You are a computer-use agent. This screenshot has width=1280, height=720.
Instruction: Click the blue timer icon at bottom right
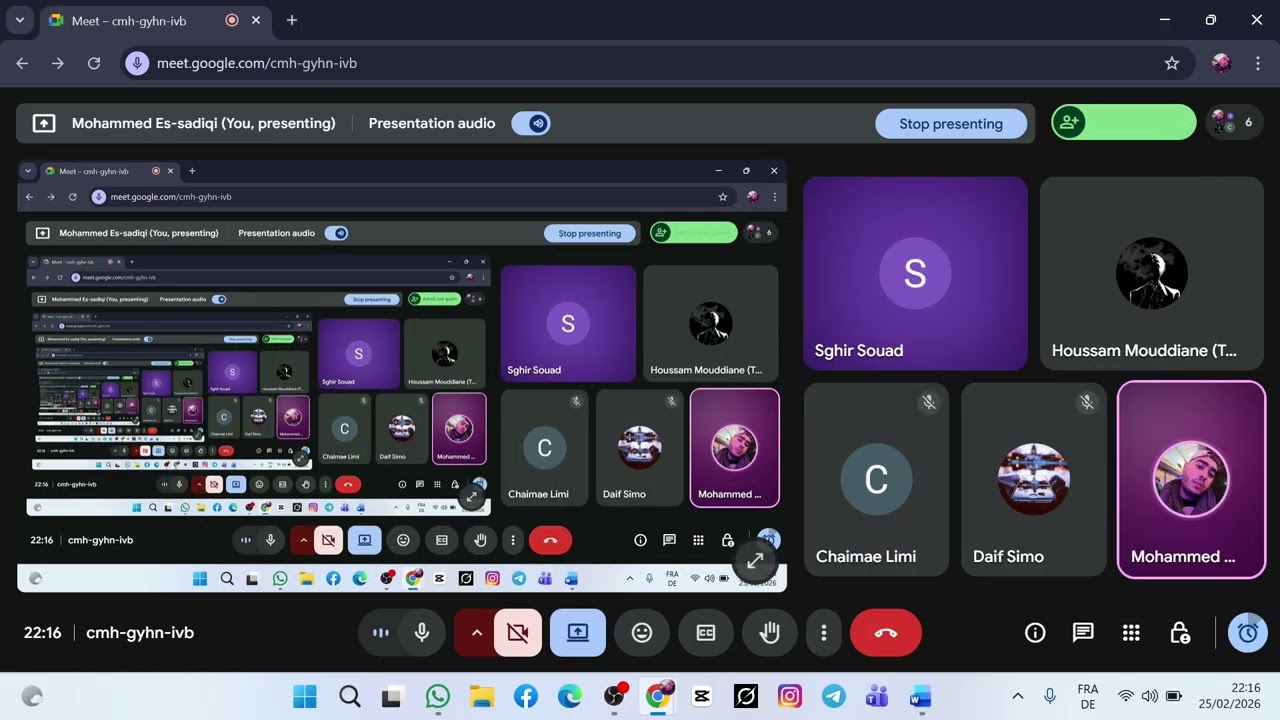pyautogui.click(x=1247, y=633)
